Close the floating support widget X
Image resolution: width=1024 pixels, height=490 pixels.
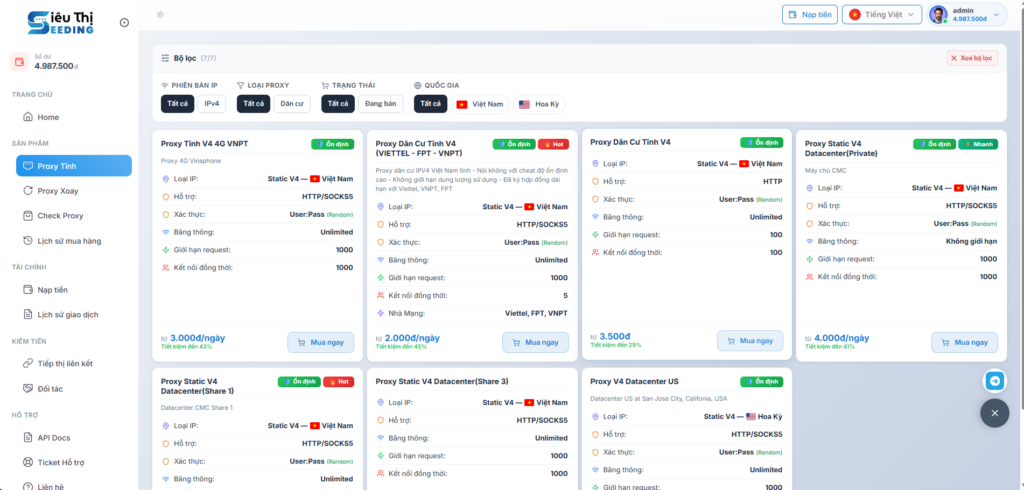pos(994,413)
